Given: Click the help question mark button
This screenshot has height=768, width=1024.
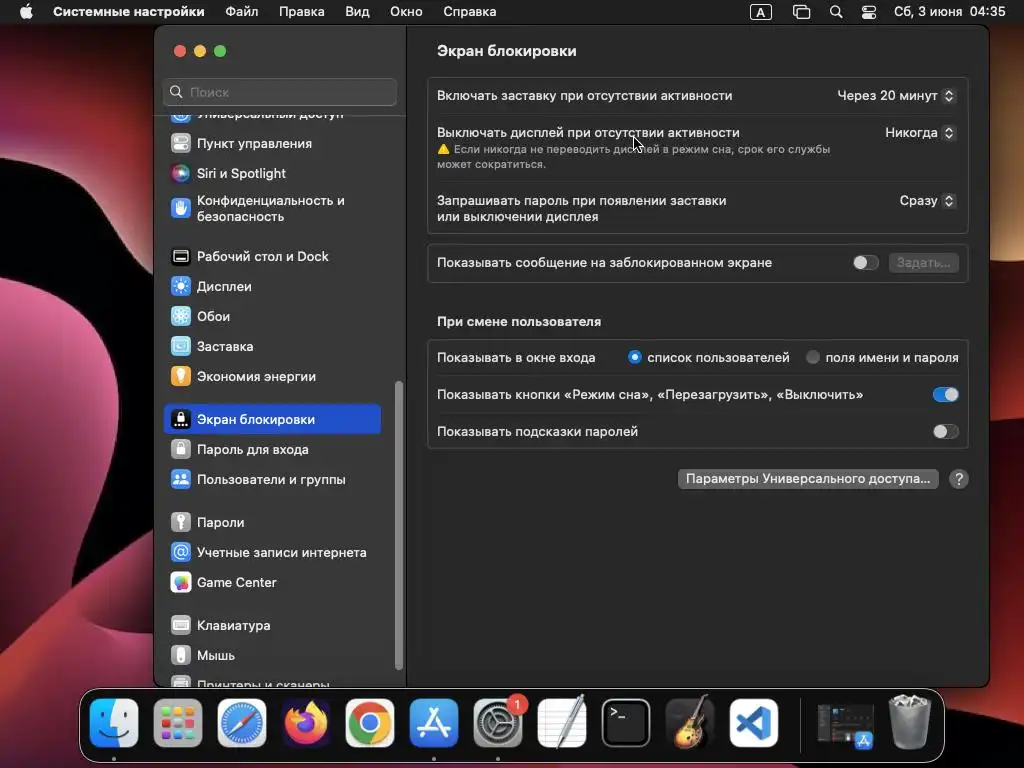Looking at the screenshot, I should (x=959, y=479).
